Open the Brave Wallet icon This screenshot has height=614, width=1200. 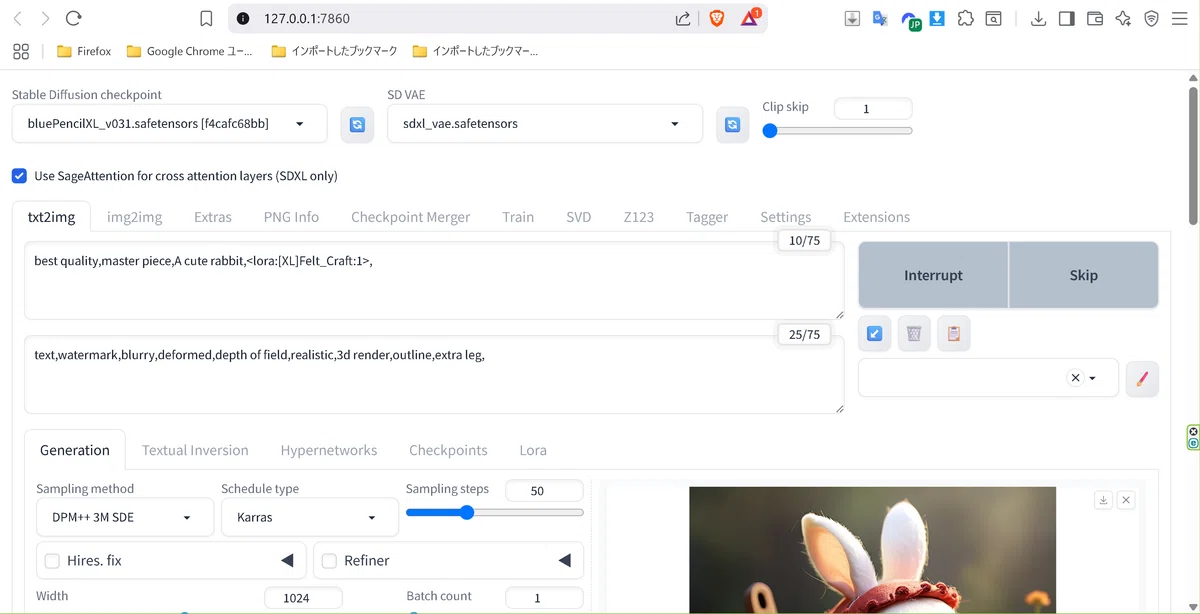[1094, 18]
